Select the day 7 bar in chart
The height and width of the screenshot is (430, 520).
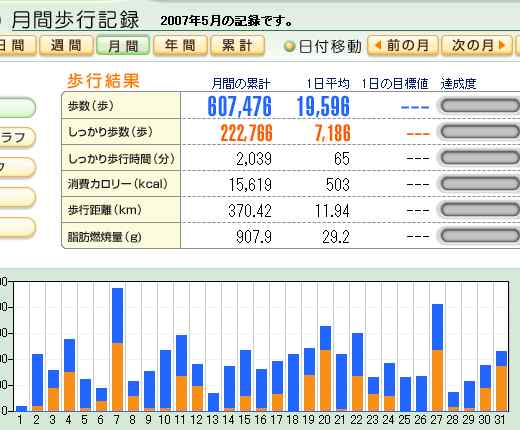117,349
